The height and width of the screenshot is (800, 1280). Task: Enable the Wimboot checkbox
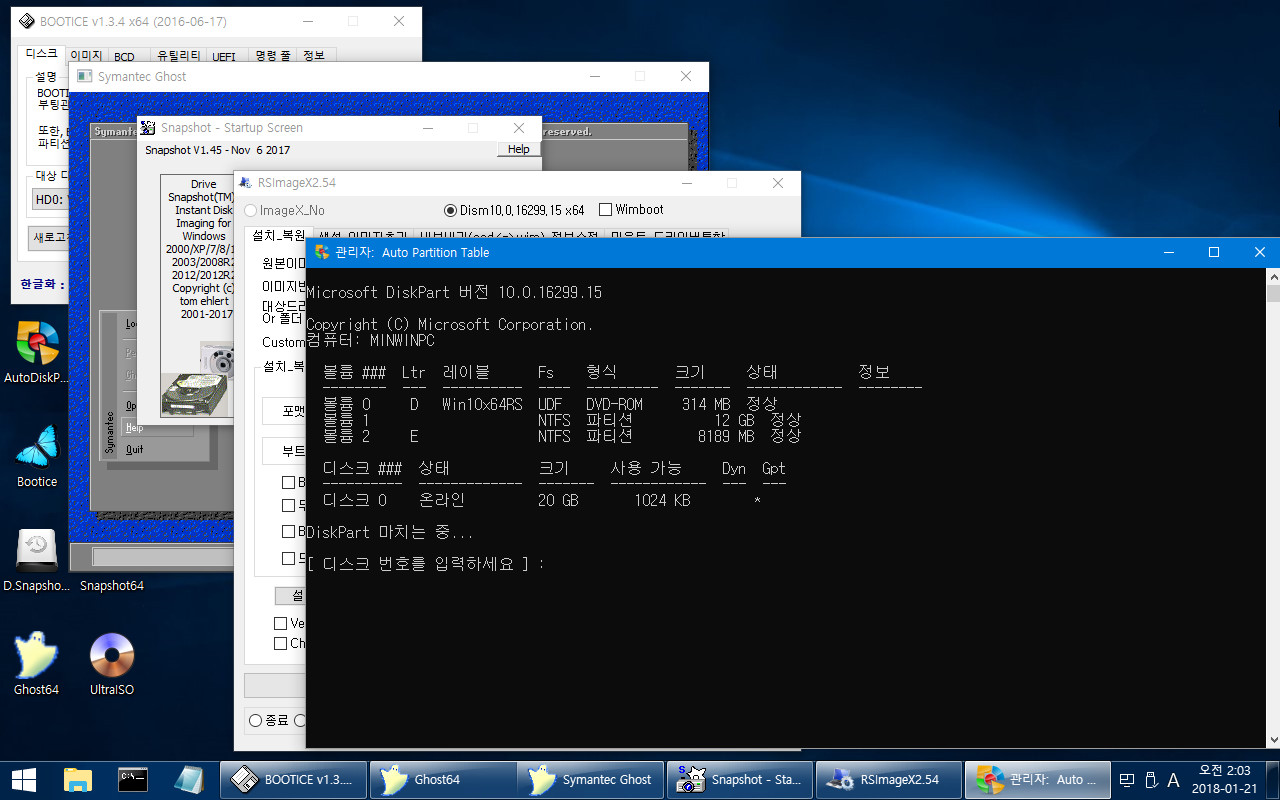pos(631,210)
